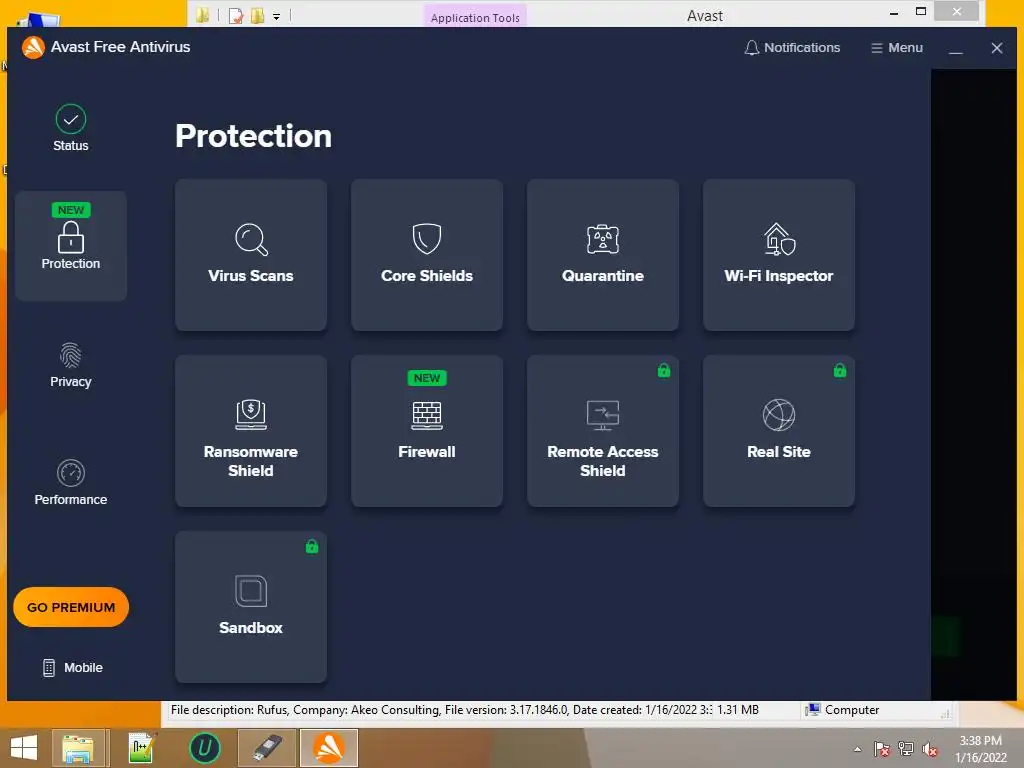Click the Avast logo in the header
Screen dimensions: 1024x768
33,47
